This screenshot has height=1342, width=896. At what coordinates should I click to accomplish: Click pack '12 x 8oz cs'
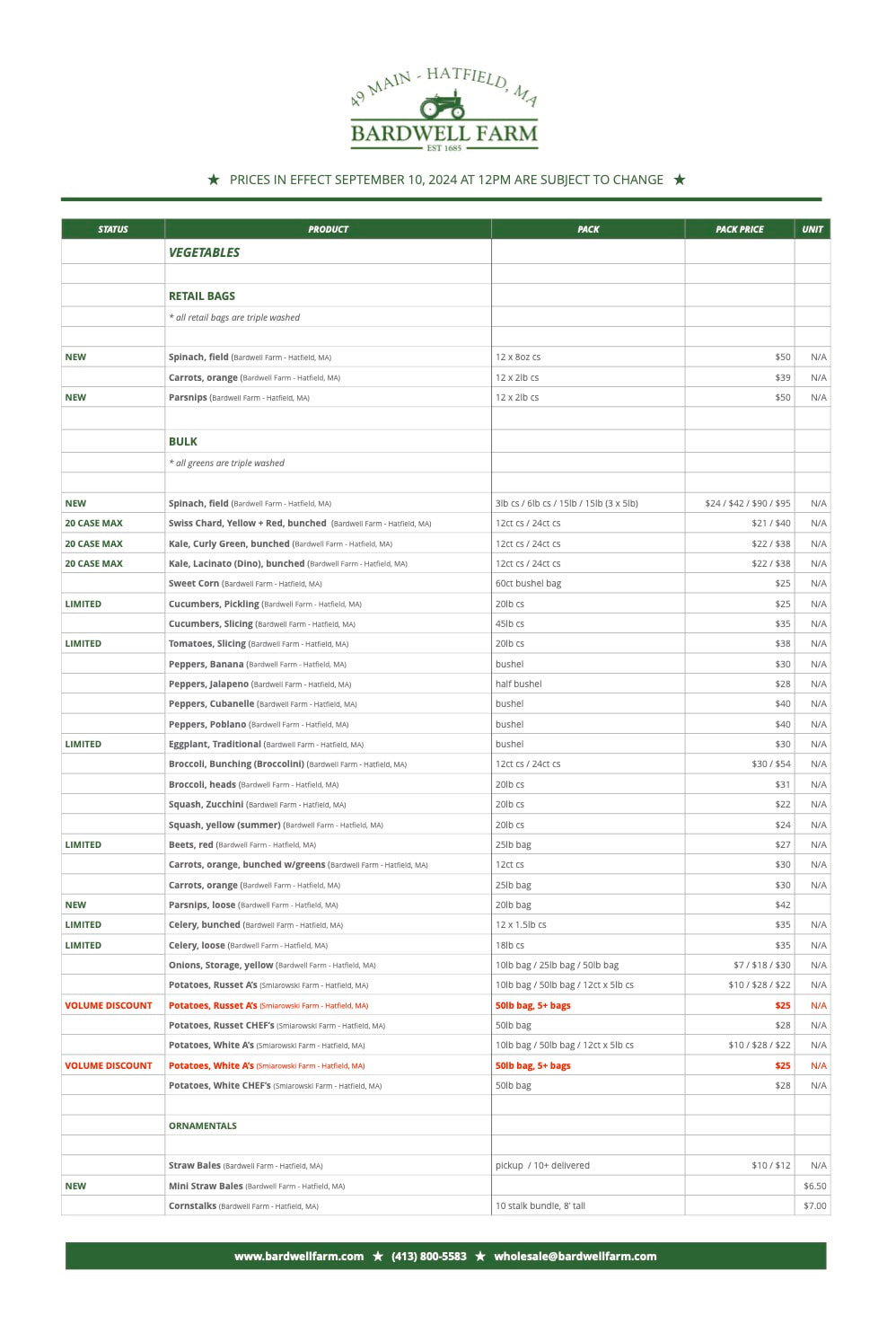coord(518,357)
